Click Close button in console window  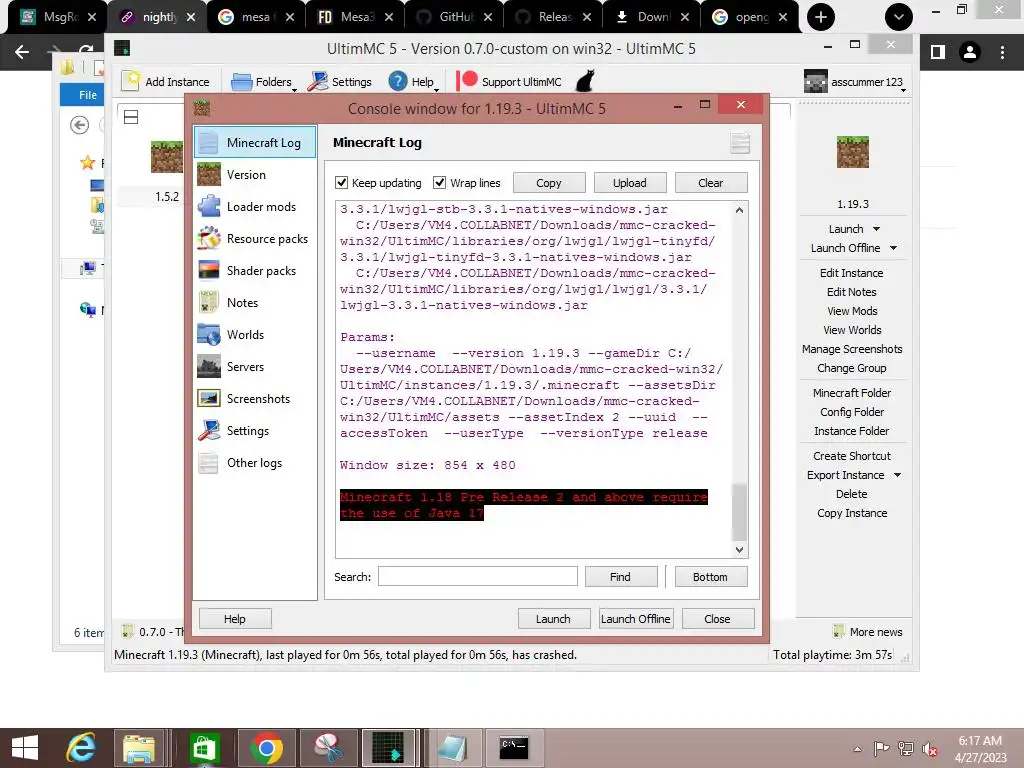pos(718,618)
